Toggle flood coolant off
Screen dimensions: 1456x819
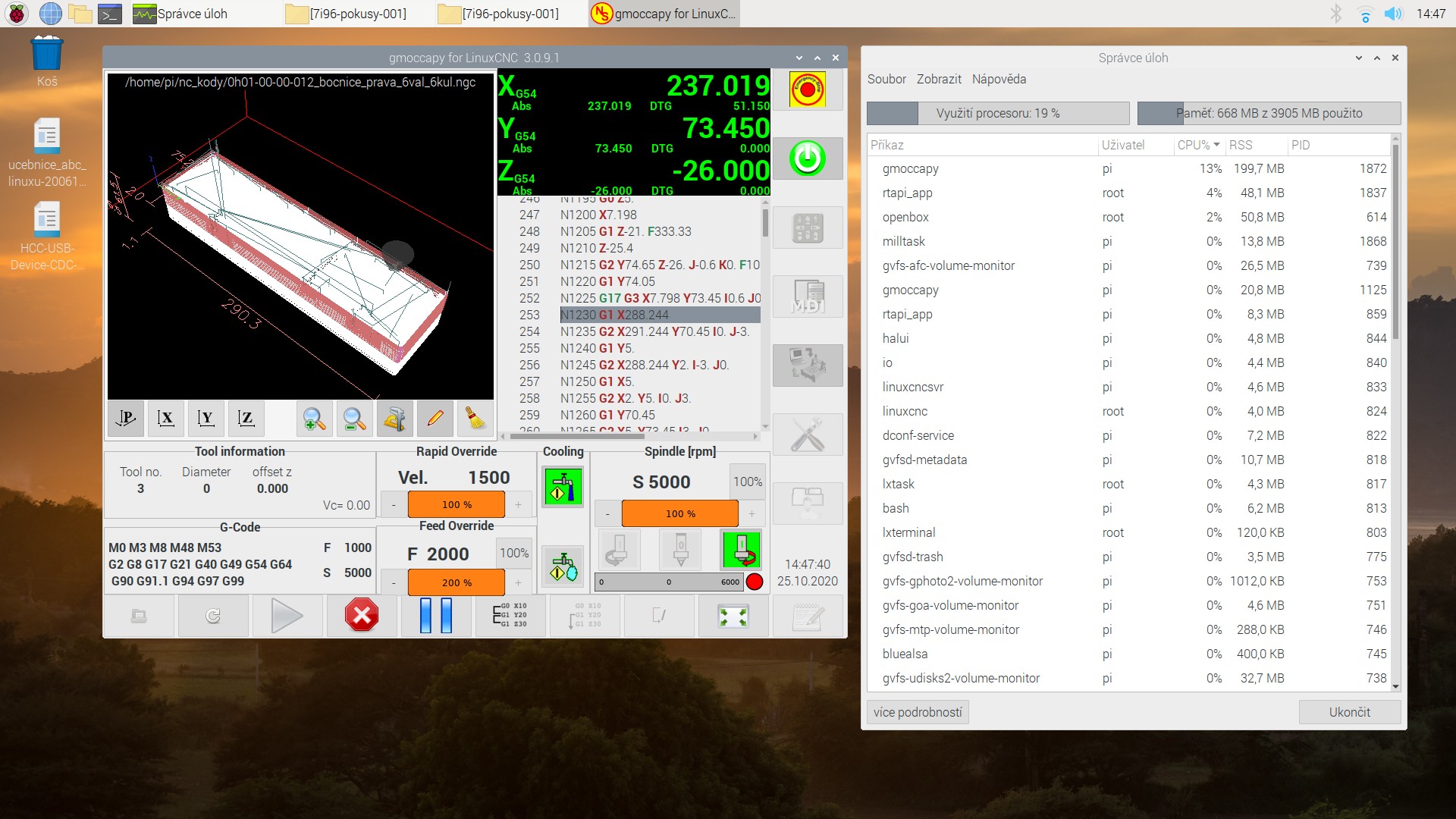563,487
